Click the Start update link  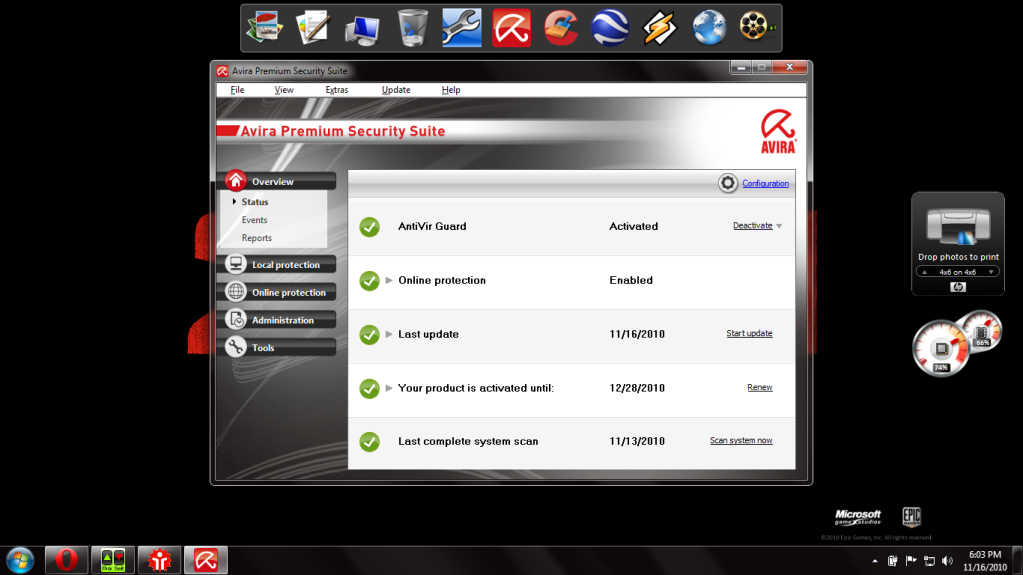pyautogui.click(x=749, y=334)
